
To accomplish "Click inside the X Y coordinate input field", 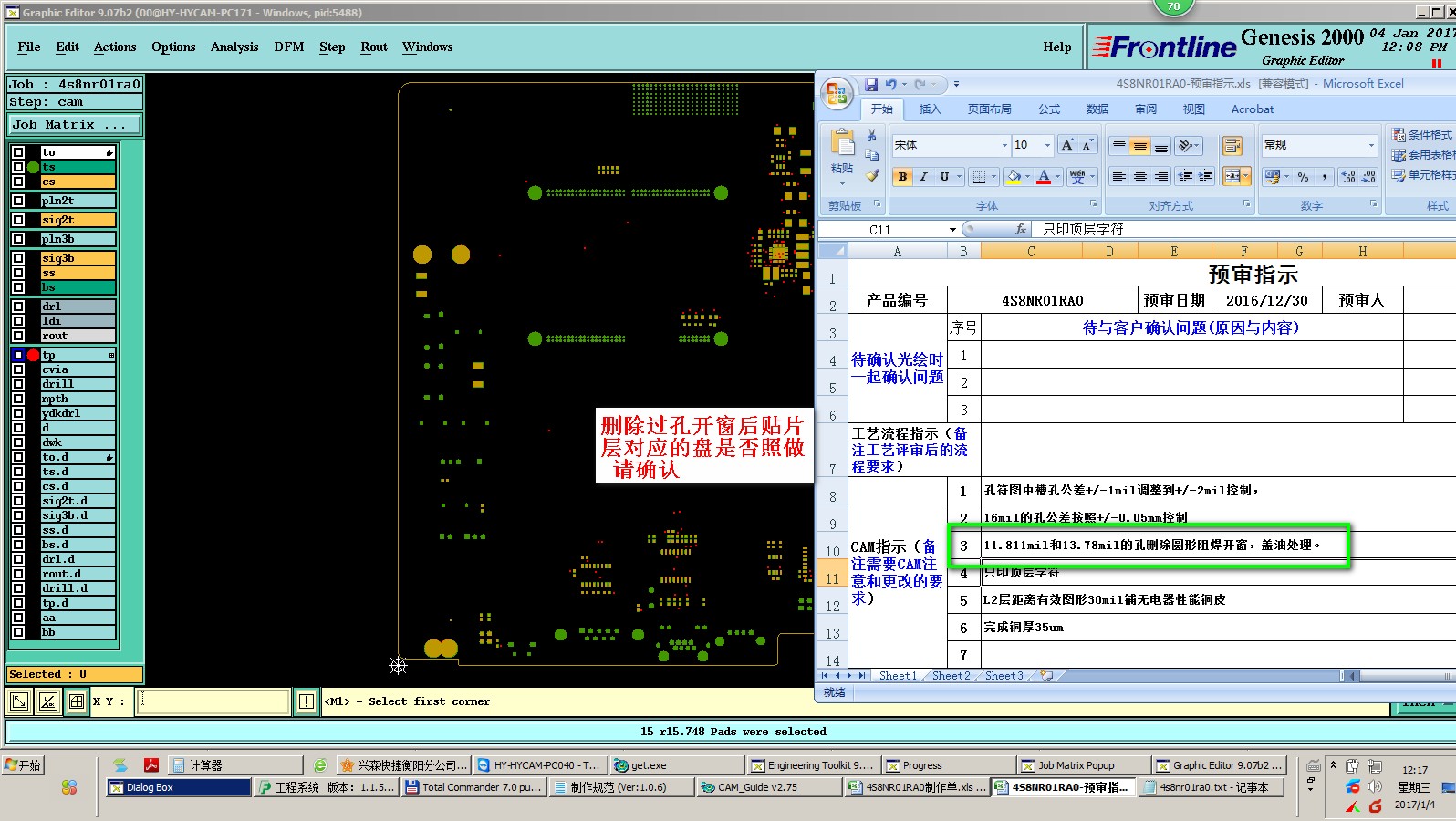I will pyautogui.click(x=213, y=701).
